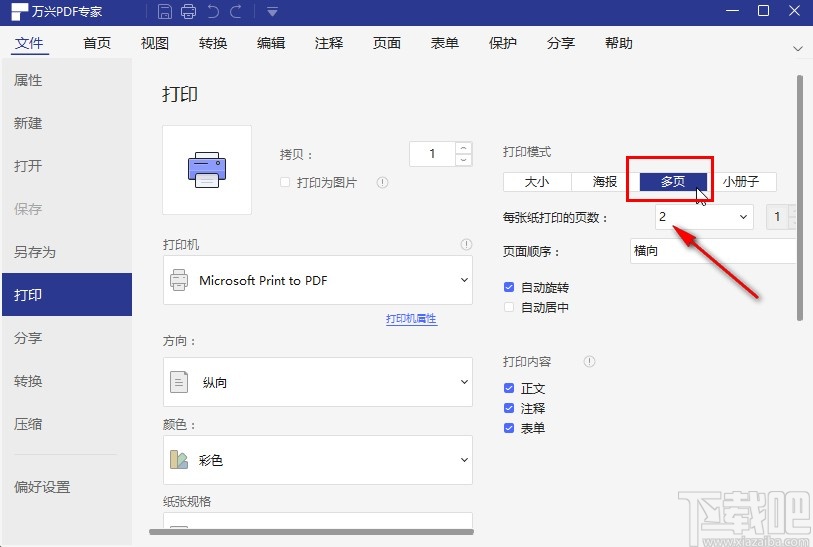Switch to the 分享 ribbon tab
Screen dimensions: 813x547
point(561,43)
